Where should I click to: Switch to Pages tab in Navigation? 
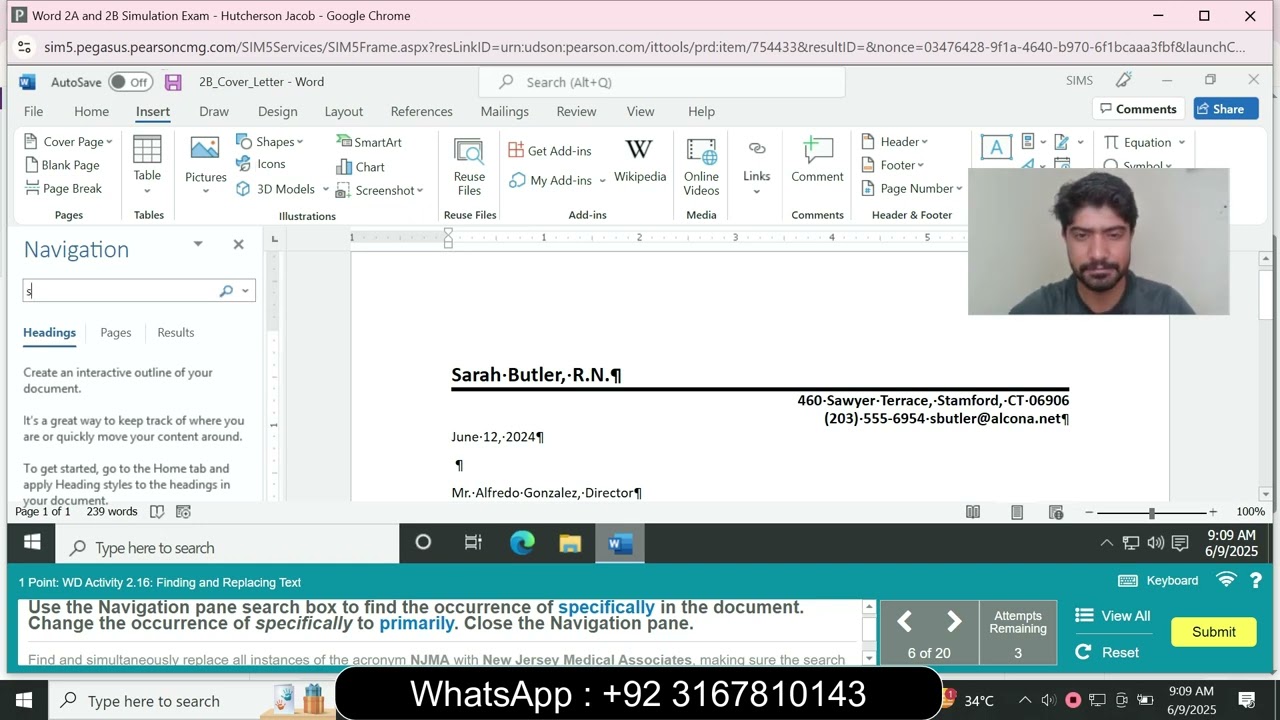[116, 332]
